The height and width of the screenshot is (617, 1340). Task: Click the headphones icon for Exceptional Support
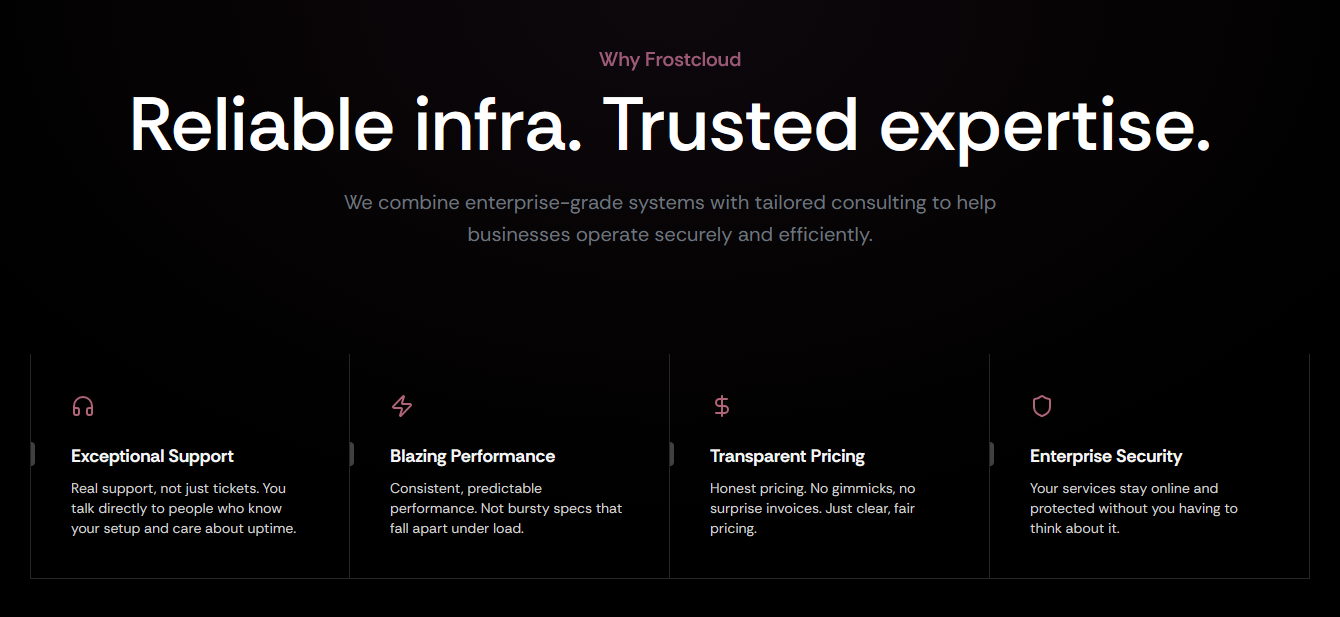pos(83,406)
